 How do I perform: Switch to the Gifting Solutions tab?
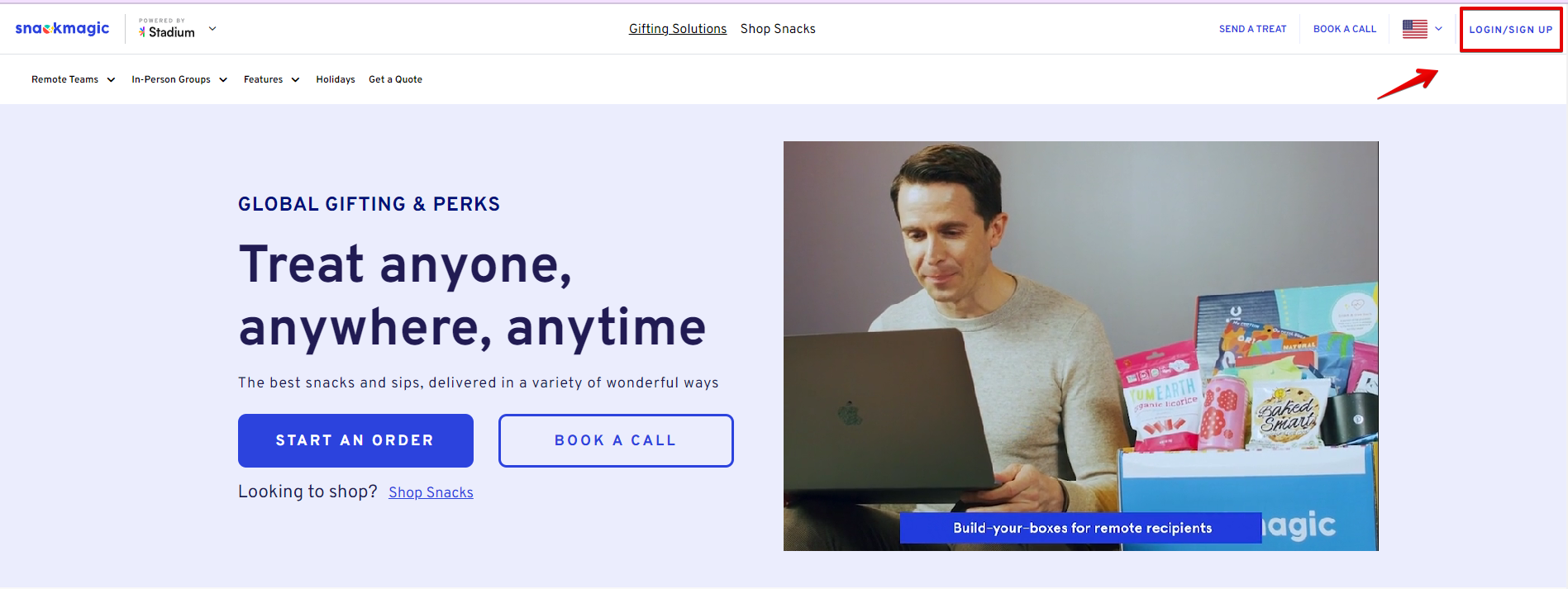pos(678,29)
